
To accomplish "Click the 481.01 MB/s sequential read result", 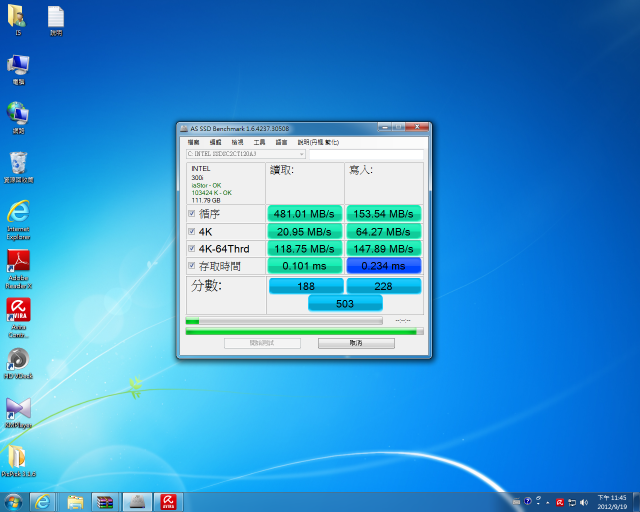I will [304, 214].
